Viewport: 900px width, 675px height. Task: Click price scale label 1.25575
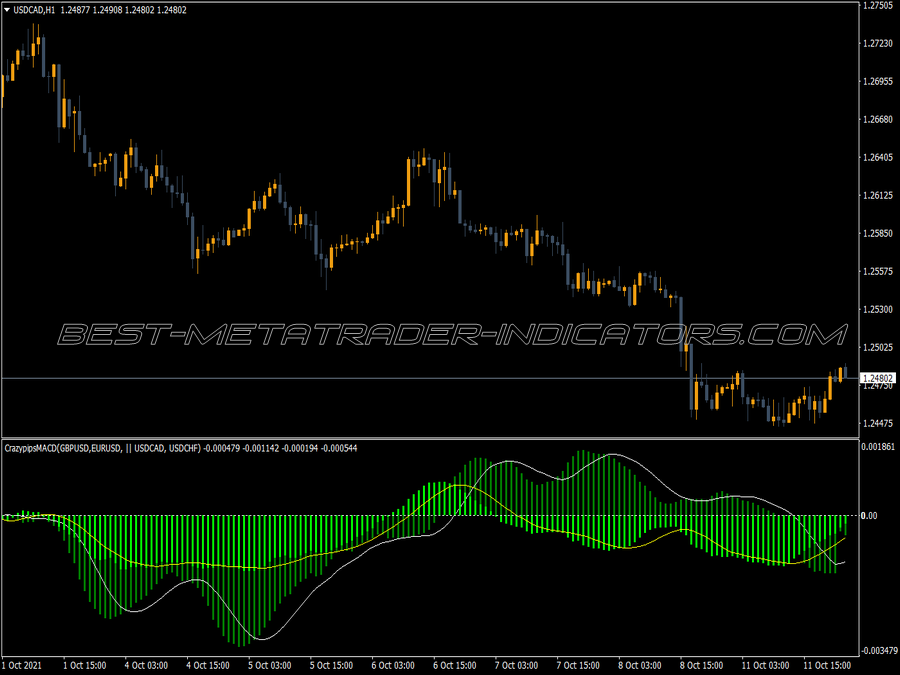coord(878,271)
